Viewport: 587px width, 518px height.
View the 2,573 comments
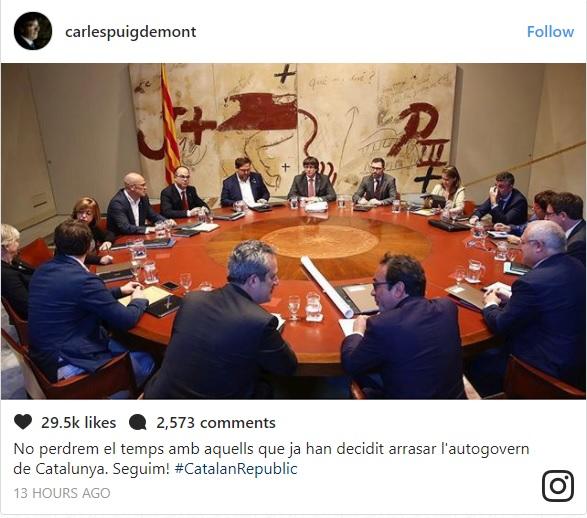coord(216,423)
